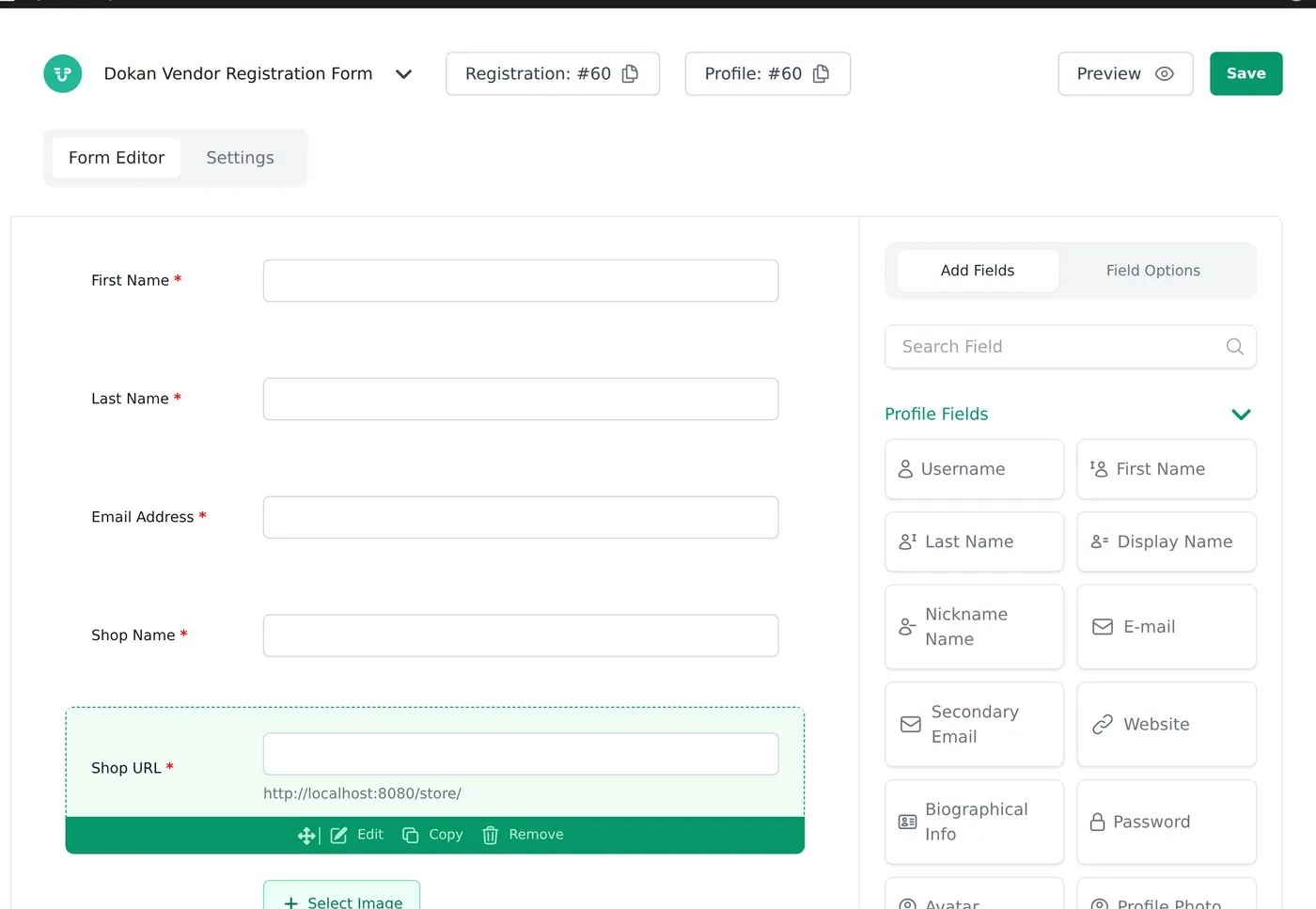
Task: Switch to the Field Options tab
Action: (1153, 271)
